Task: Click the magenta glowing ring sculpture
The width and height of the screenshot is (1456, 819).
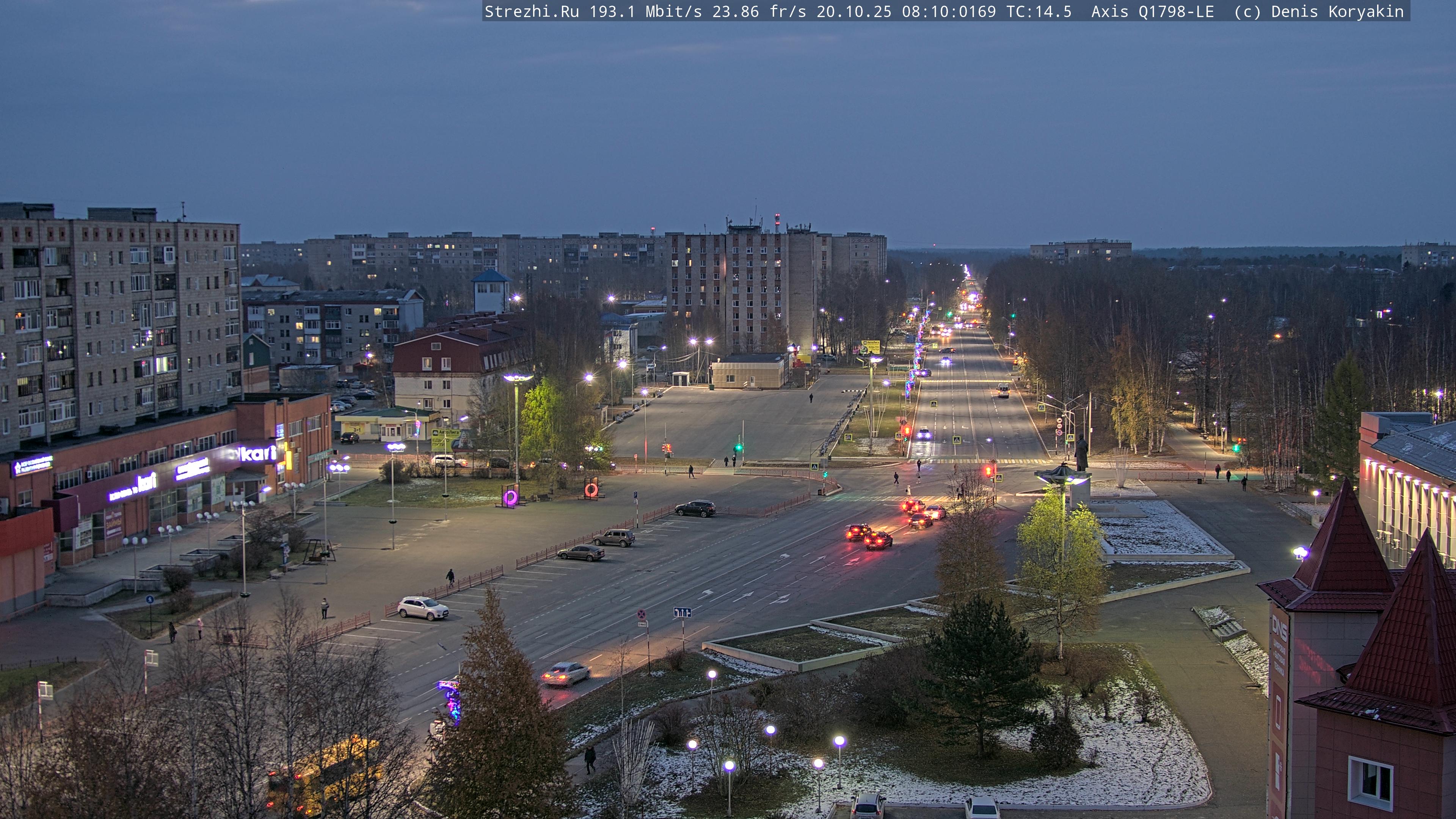Action: tap(510, 497)
